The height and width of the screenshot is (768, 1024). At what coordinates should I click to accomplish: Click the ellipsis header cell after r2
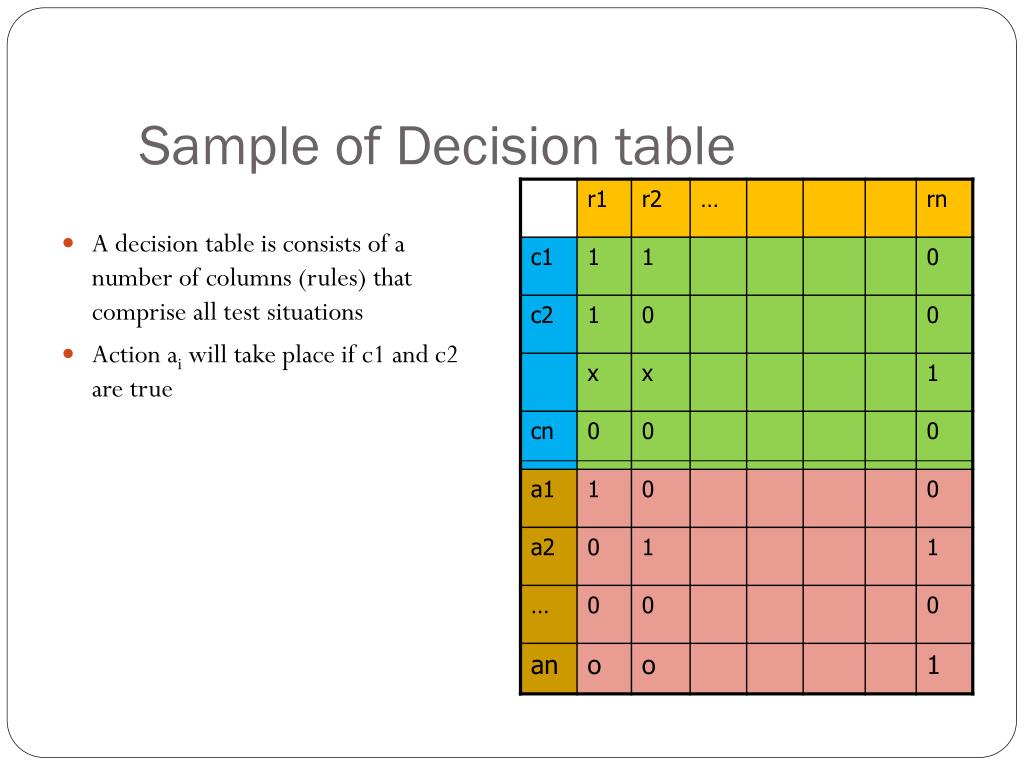click(x=718, y=208)
